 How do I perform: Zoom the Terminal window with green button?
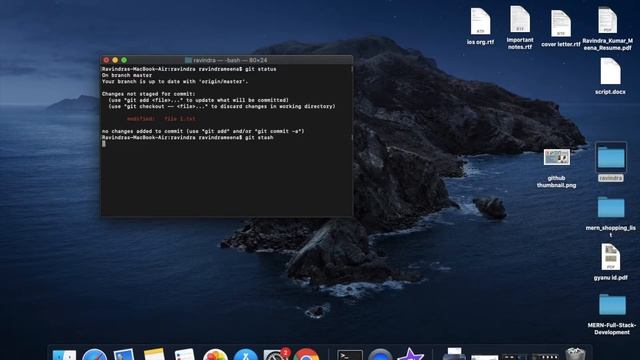click(124, 60)
